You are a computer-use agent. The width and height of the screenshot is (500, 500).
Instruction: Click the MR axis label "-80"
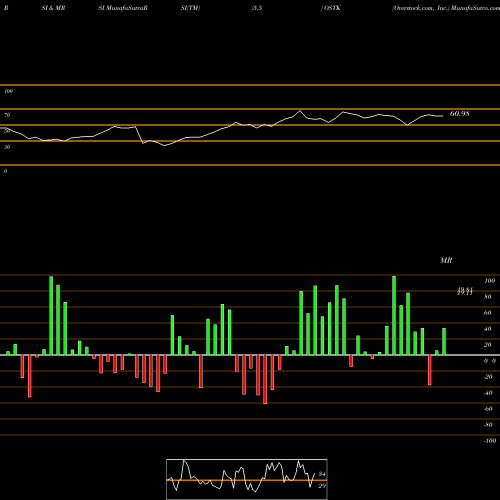[x=488, y=425]
